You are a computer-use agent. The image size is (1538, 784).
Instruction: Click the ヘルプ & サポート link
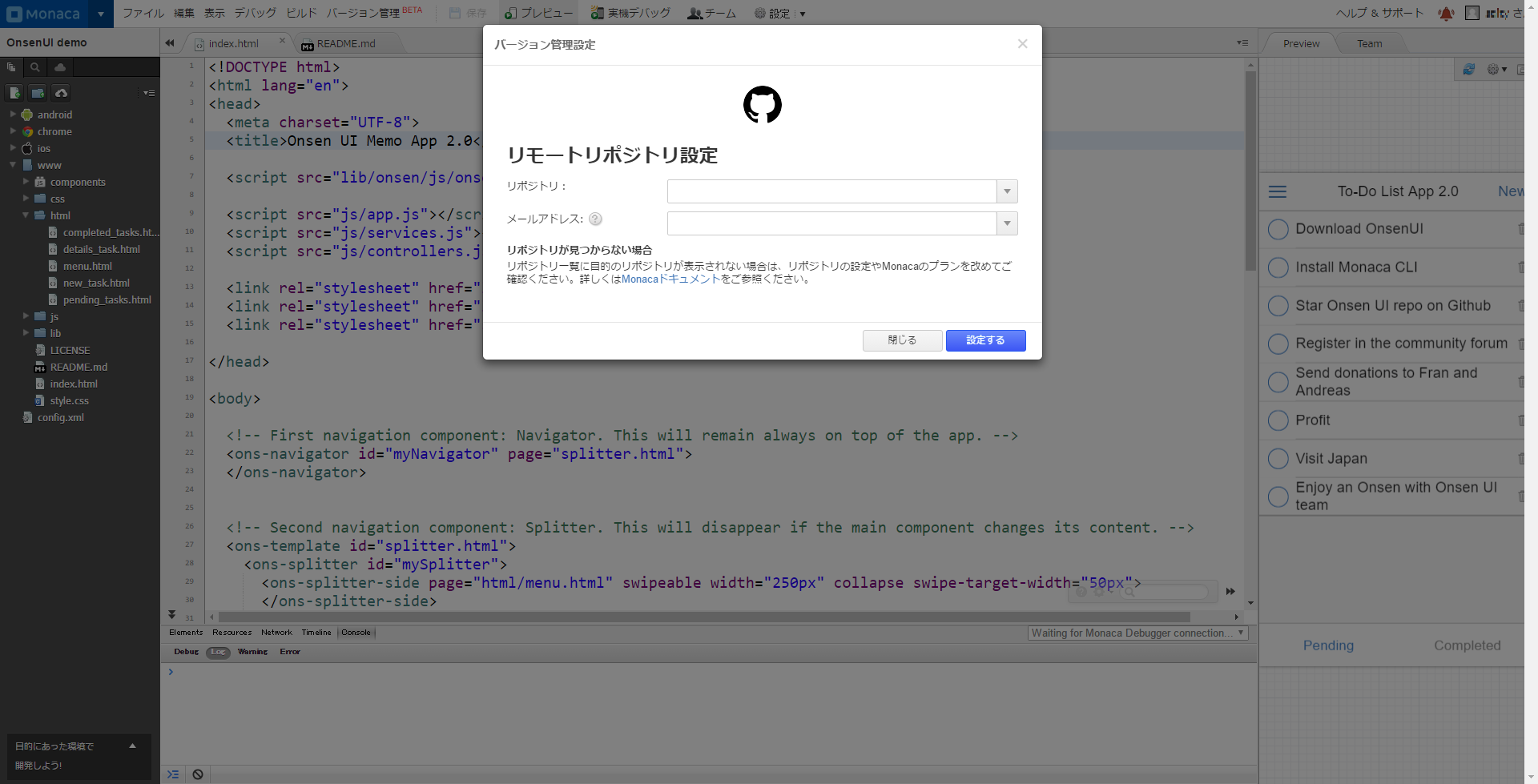click(x=1379, y=14)
